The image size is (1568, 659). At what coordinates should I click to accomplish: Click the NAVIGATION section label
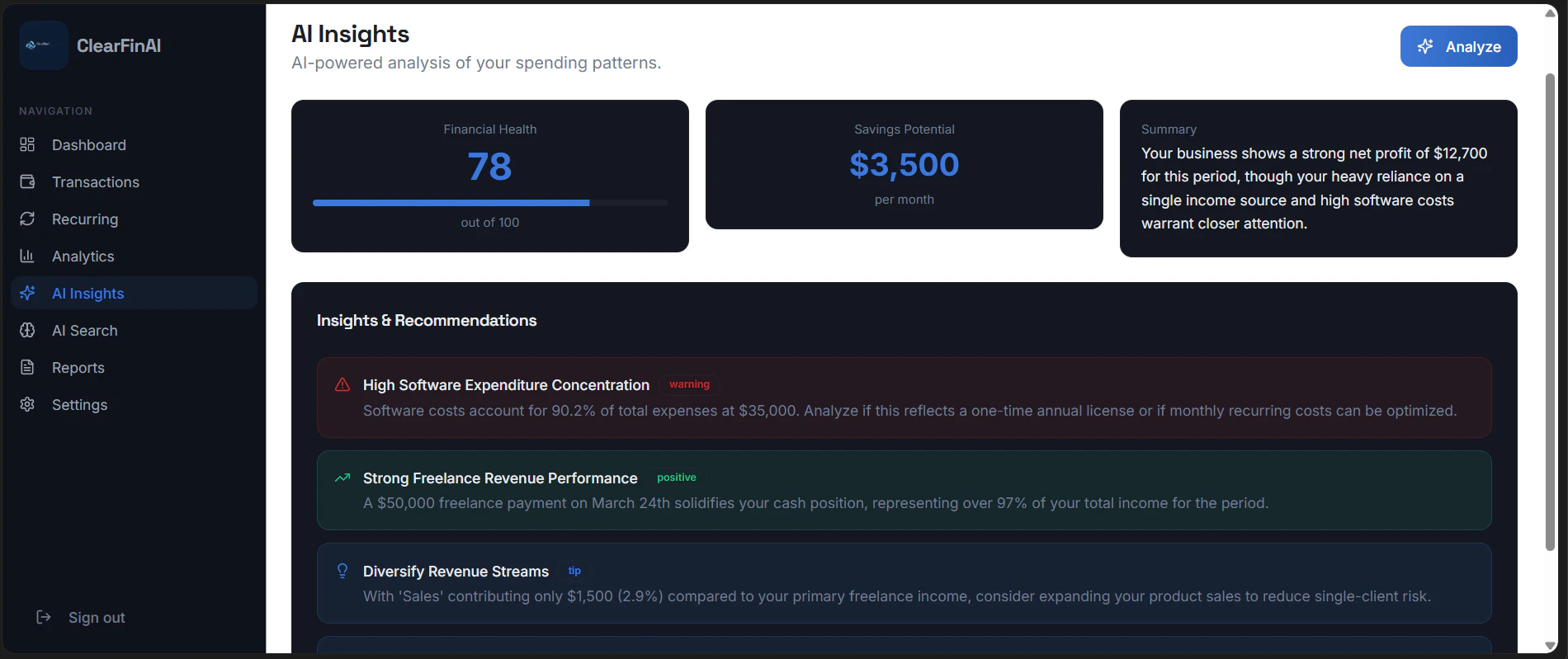56,111
